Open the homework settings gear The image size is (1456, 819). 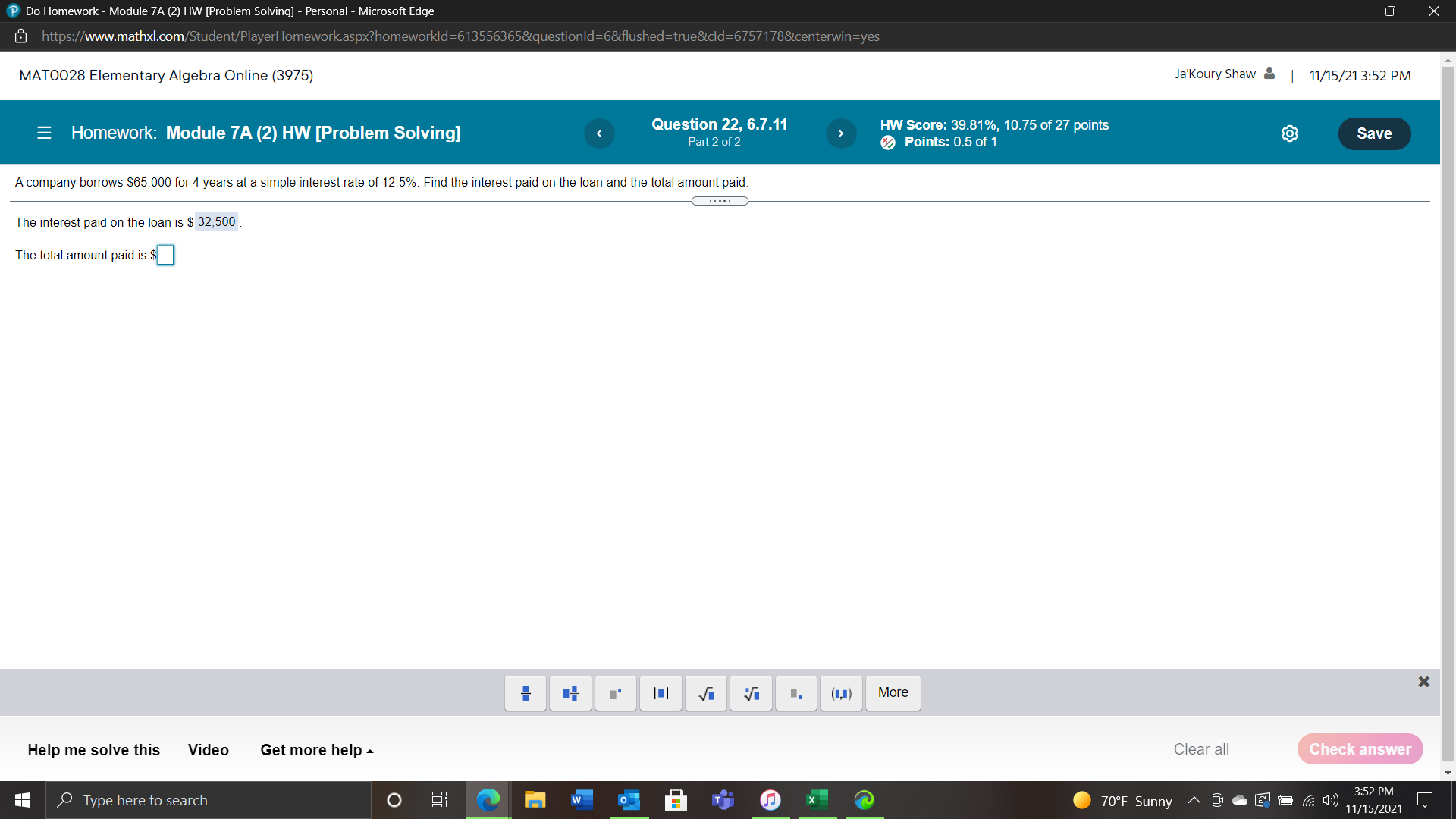[1290, 133]
